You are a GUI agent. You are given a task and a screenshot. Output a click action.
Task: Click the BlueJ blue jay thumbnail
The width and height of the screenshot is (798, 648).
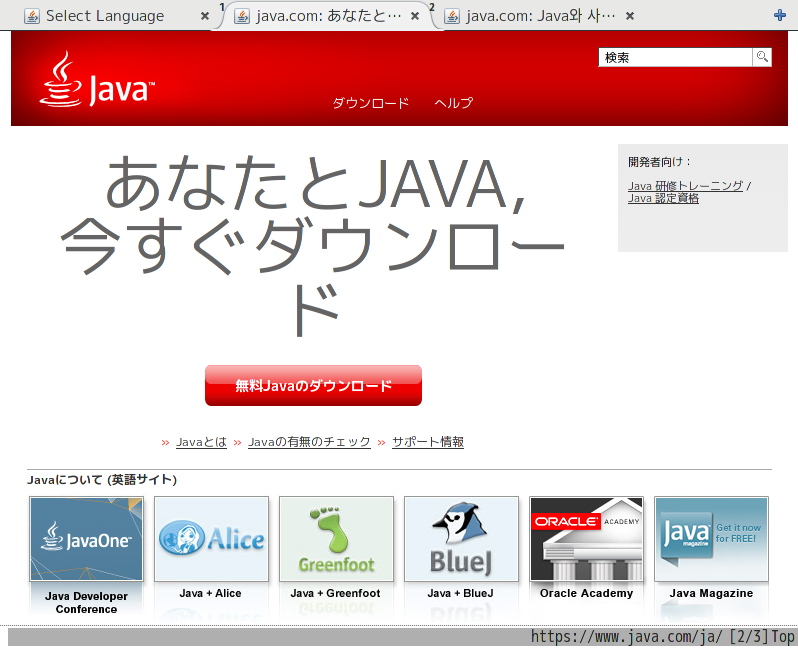(x=461, y=539)
